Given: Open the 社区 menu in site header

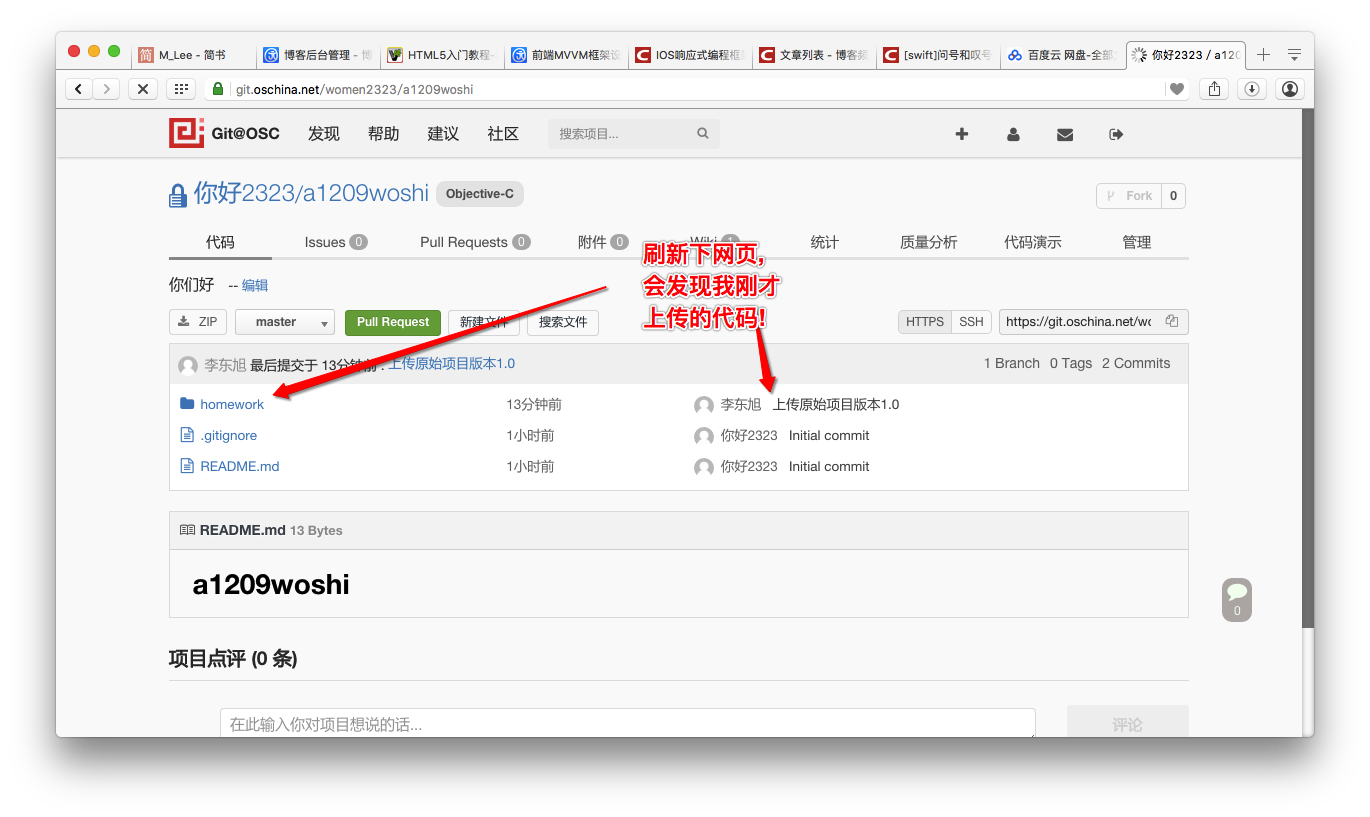Looking at the screenshot, I should coord(503,134).
